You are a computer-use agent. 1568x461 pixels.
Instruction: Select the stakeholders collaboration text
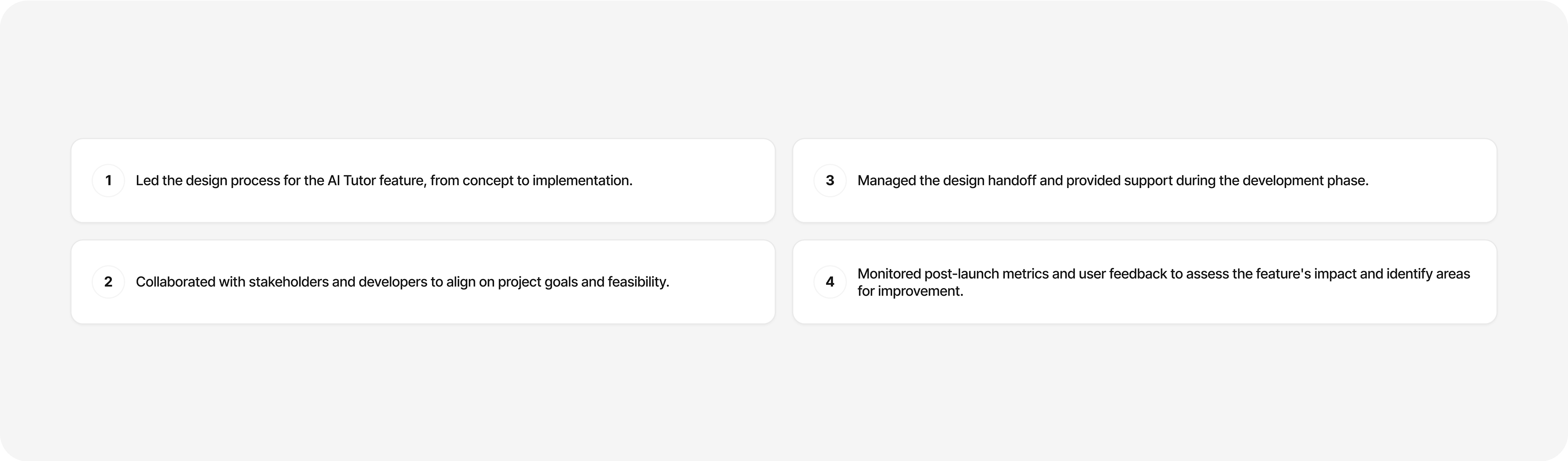402,281
